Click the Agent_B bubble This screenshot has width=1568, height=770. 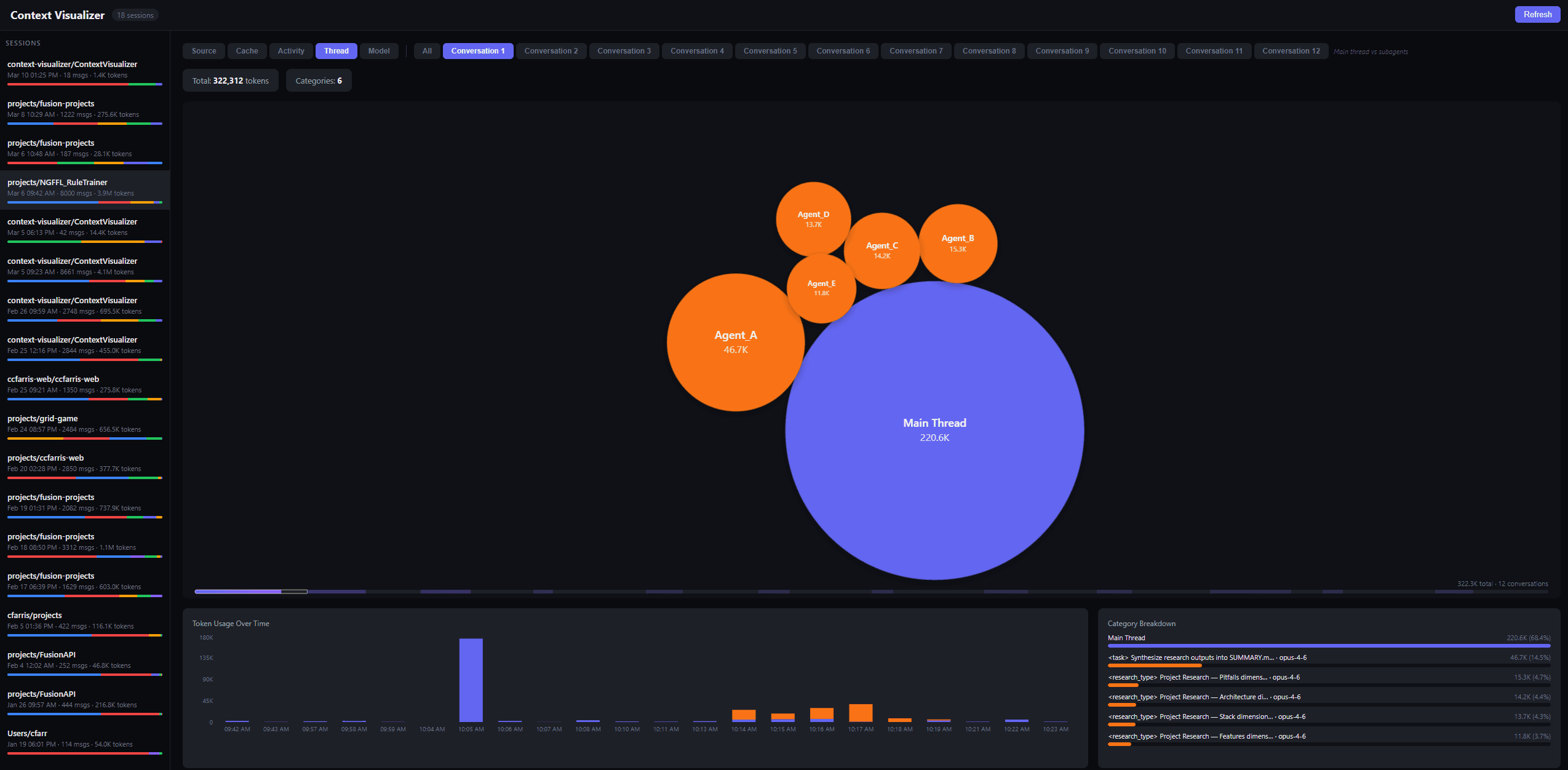(957, 243)
